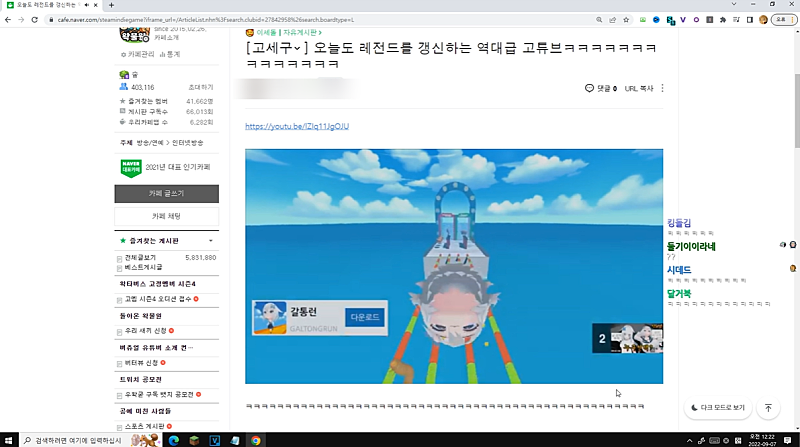Bookmark this page with the star icon
Viewport: 800px width, 447px height.
click(626, 20)
